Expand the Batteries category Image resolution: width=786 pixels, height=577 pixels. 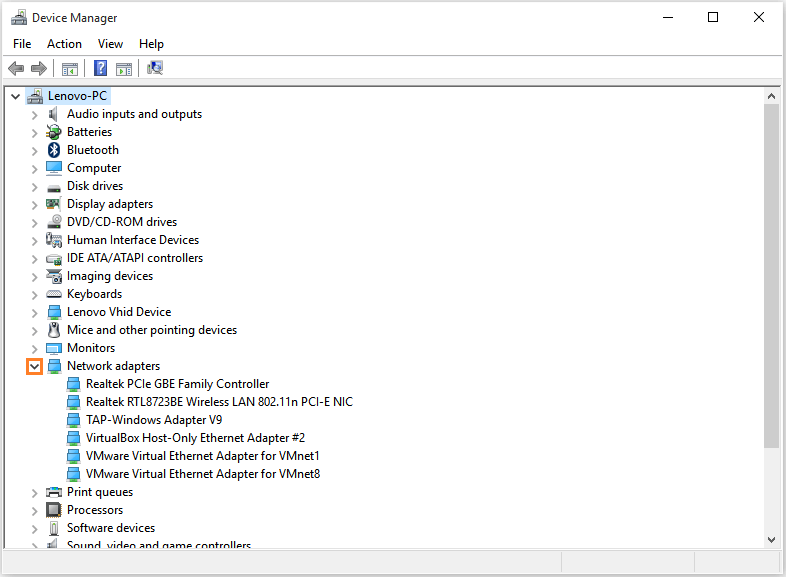coord(34,132)
